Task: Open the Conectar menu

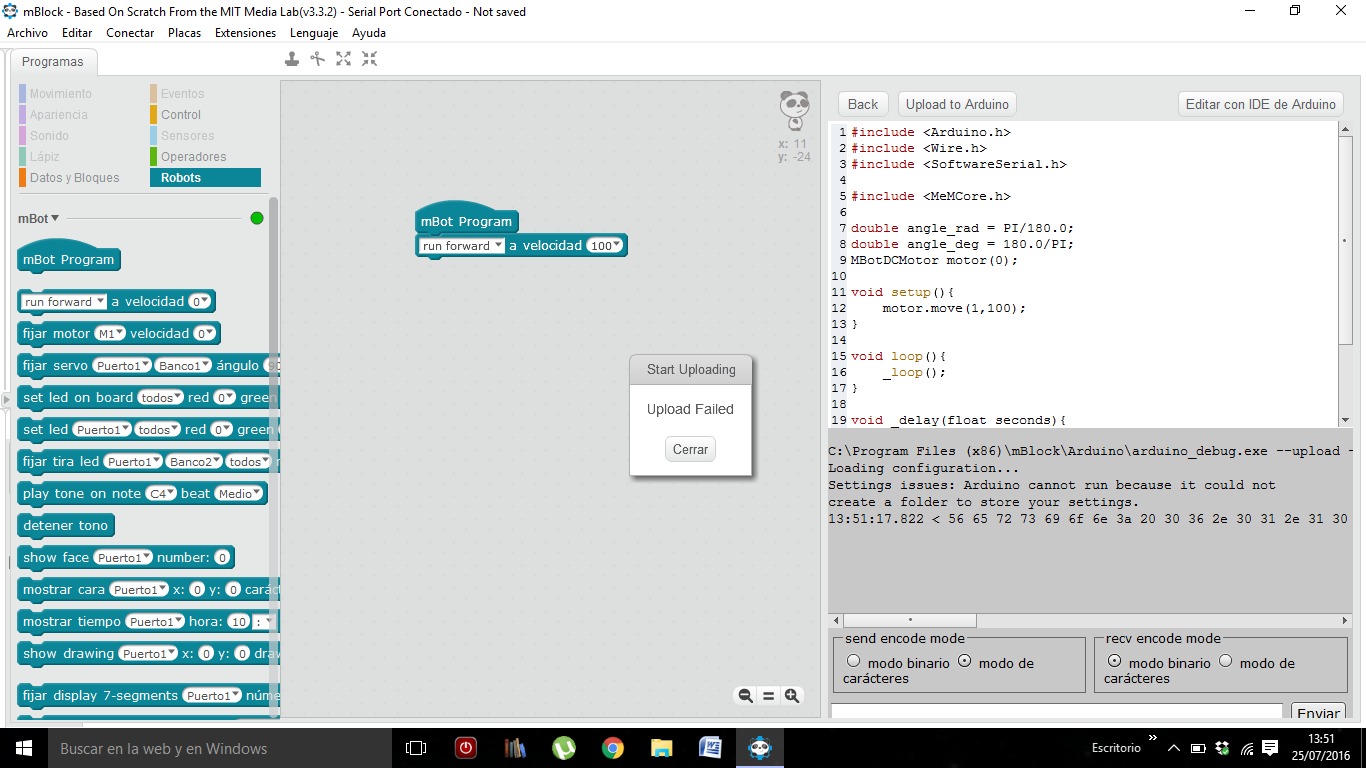Action: (130, 33)
